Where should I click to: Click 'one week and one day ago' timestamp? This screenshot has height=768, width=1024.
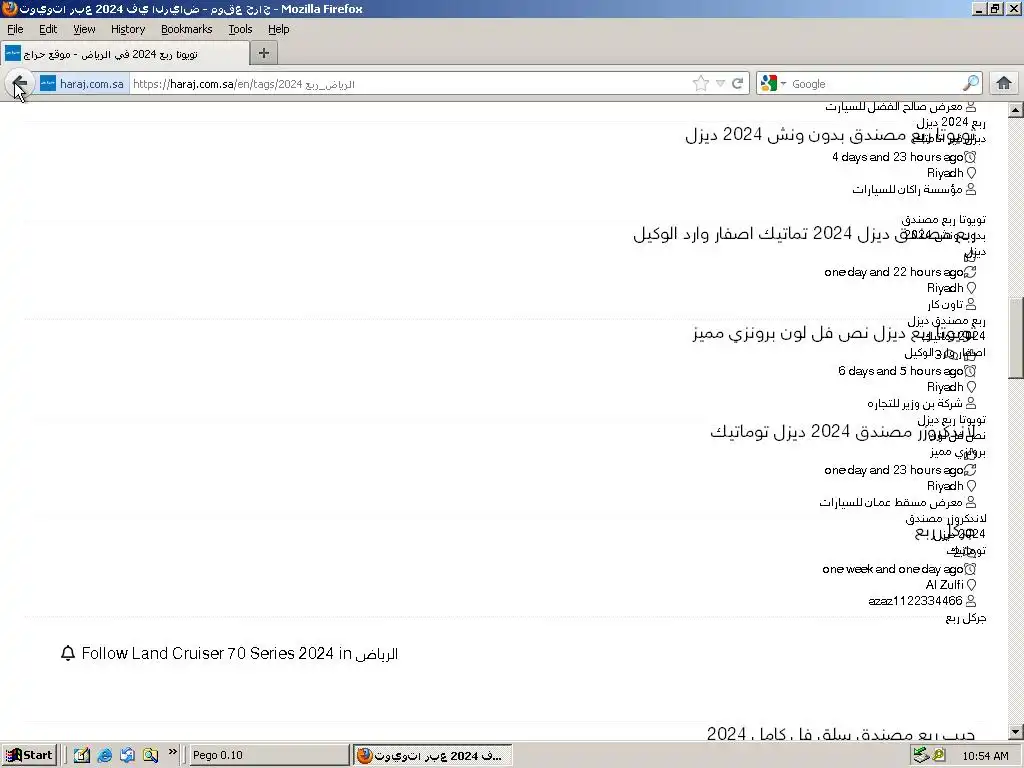click(893, 569)
